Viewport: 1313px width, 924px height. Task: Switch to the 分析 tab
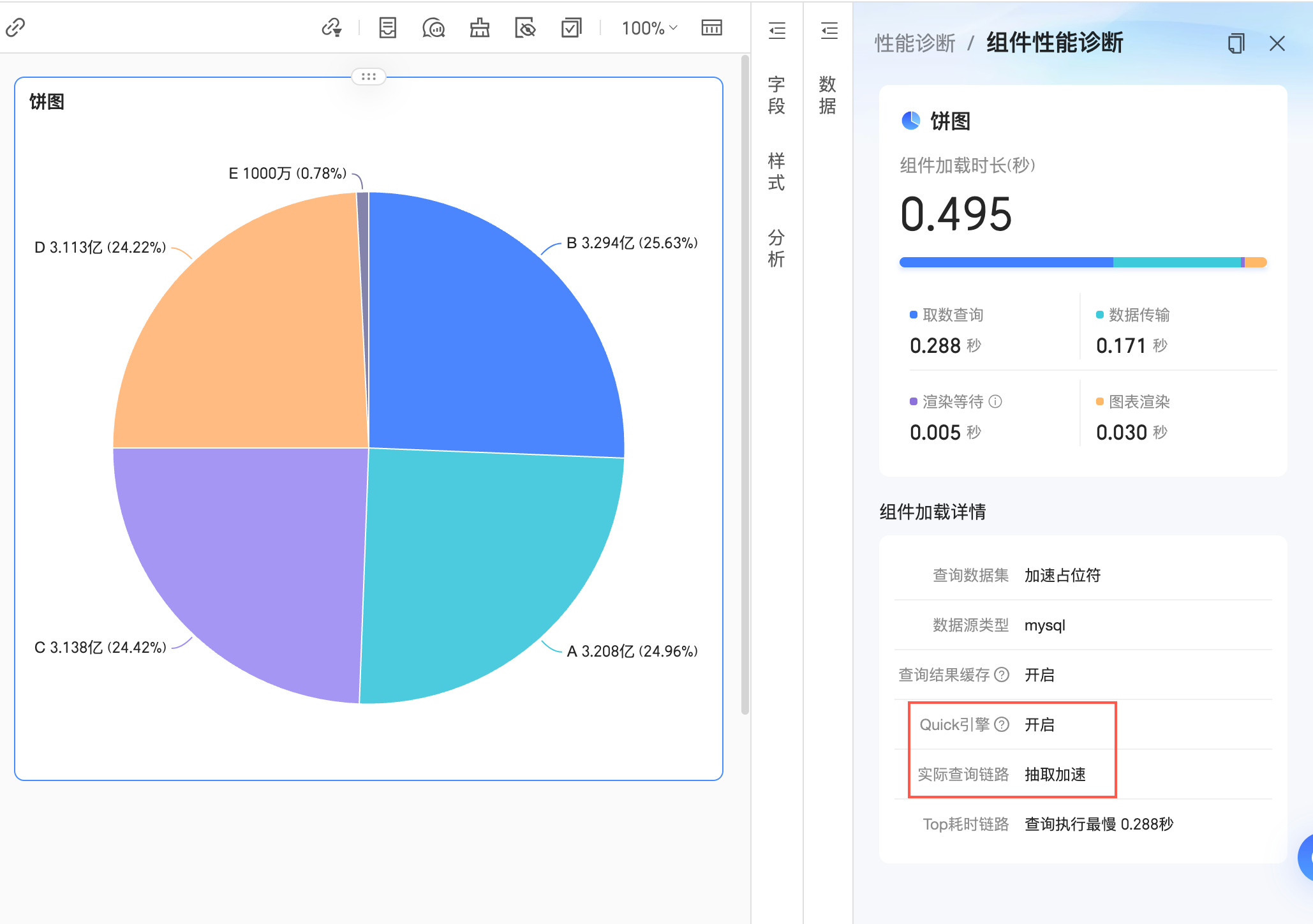776,248
